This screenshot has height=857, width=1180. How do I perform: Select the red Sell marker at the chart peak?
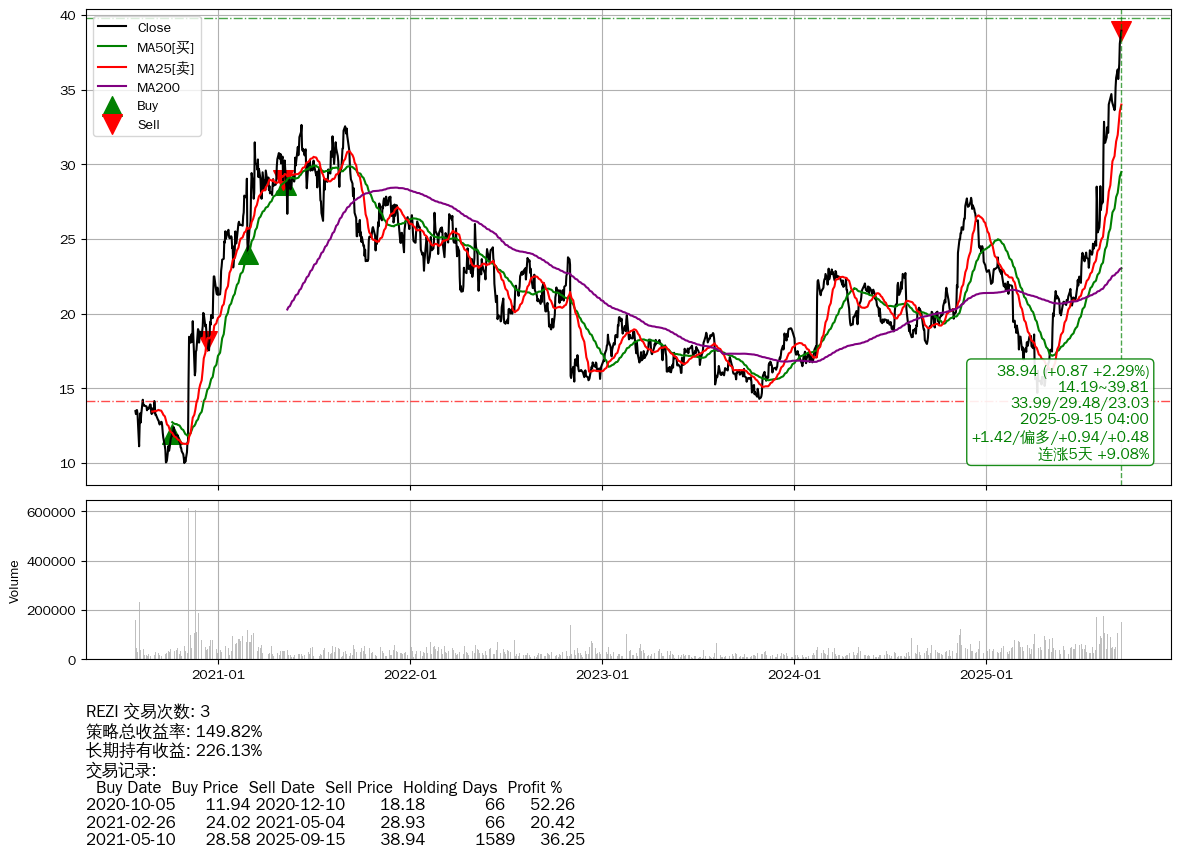point(1121,31)
